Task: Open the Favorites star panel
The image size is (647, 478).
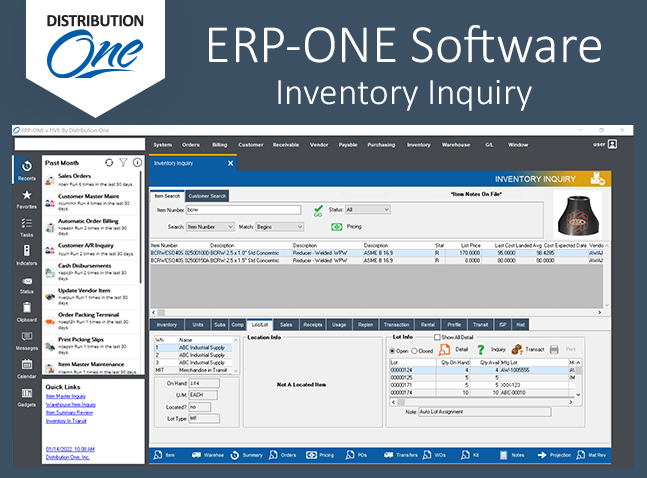Action: click(27, 199)
